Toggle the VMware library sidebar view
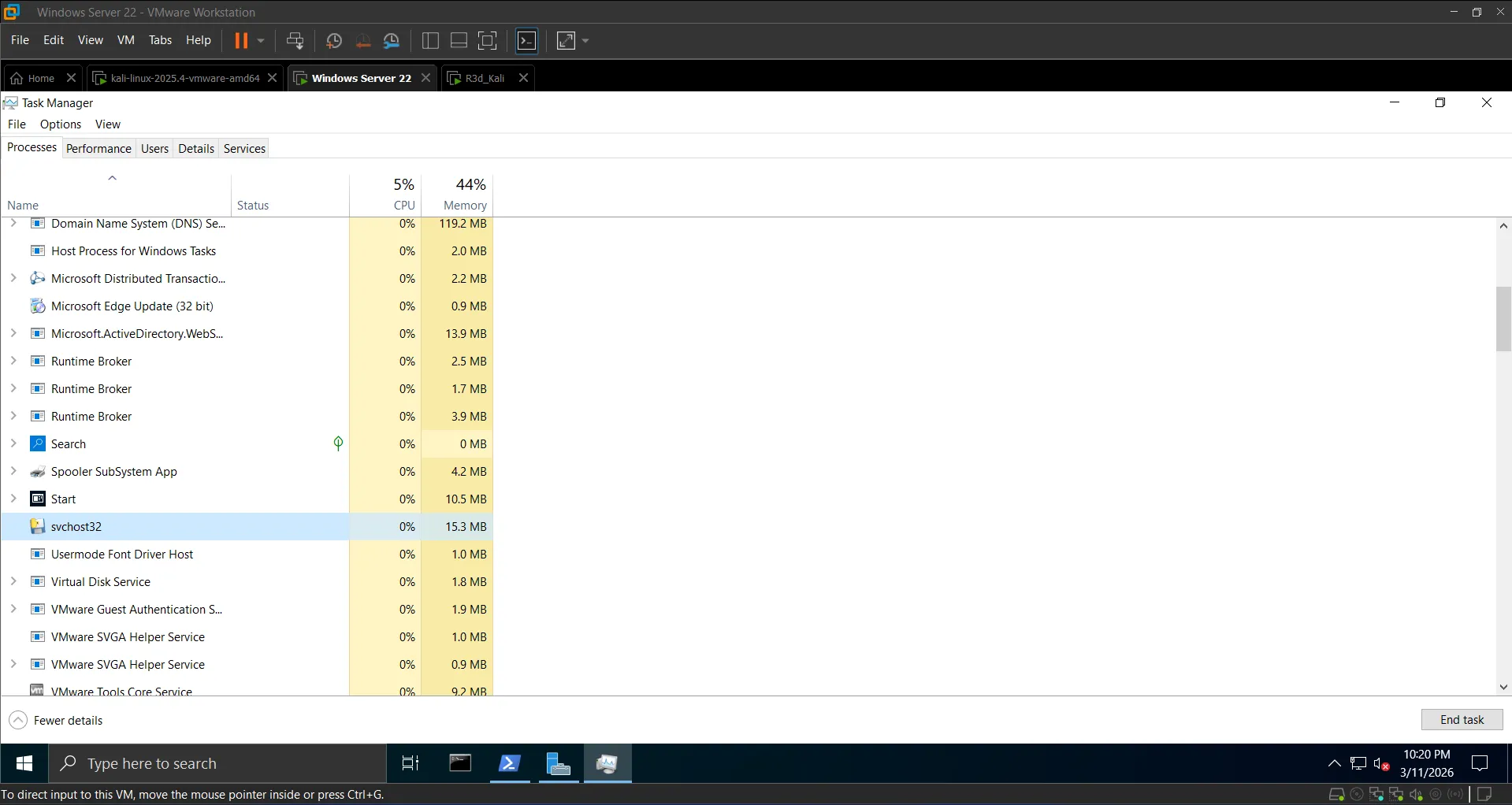Image resolution: width=1512 pixels, height=805 pixels. click(x=430, y=41)
